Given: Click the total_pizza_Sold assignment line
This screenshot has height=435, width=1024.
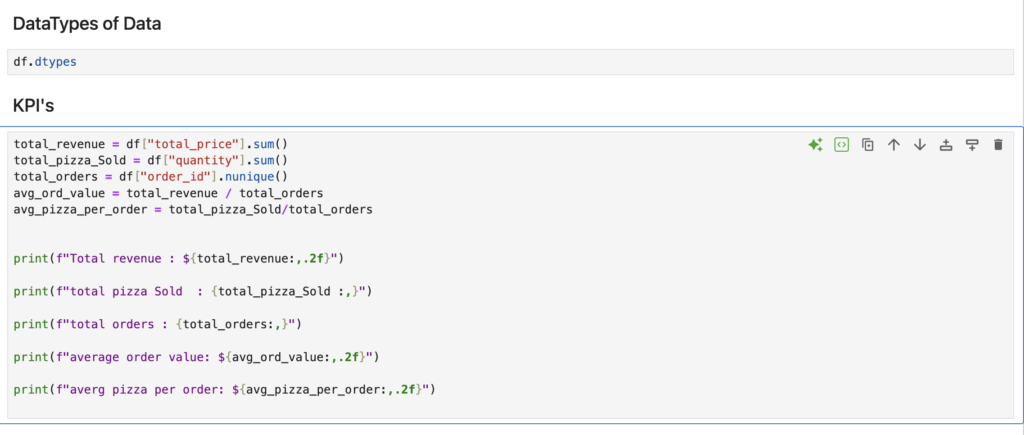Looking at the screenshot, I should click(150, 160).
